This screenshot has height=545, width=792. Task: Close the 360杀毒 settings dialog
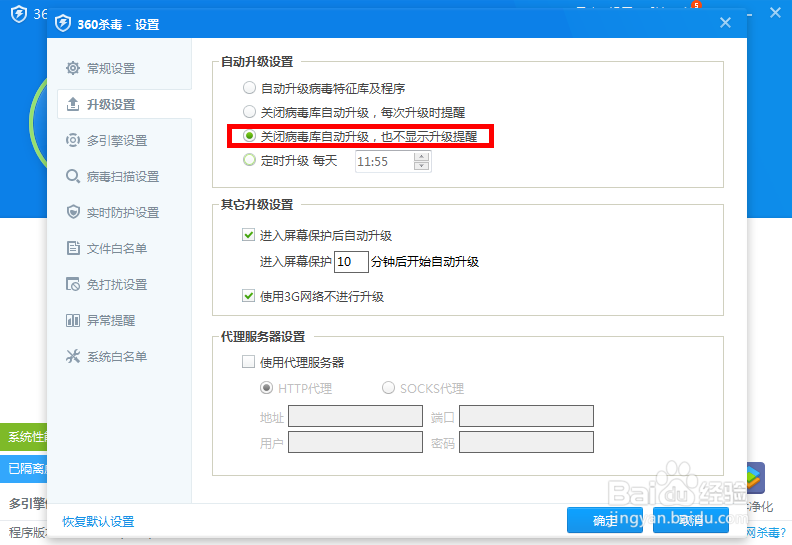(x=725, y=23)
